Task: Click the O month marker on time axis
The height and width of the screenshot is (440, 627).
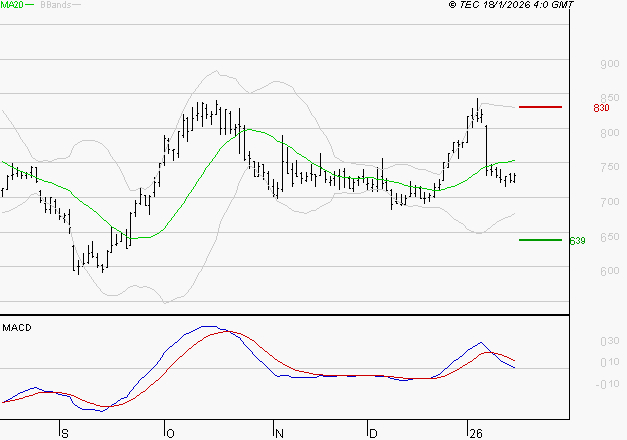Action: (170, 434)
